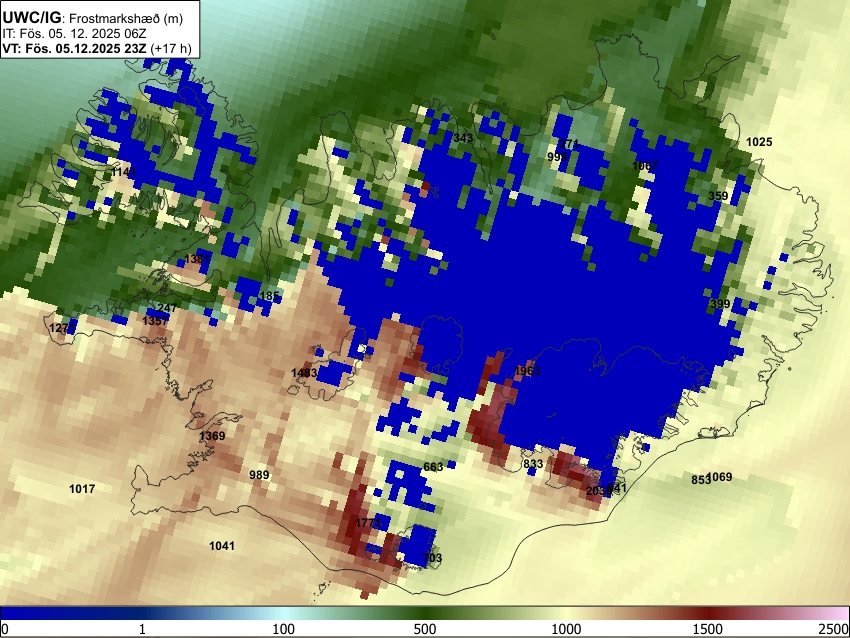850x638 pixels.
Task: Click the 1069 value label over the sea
Action: (720, 477)
